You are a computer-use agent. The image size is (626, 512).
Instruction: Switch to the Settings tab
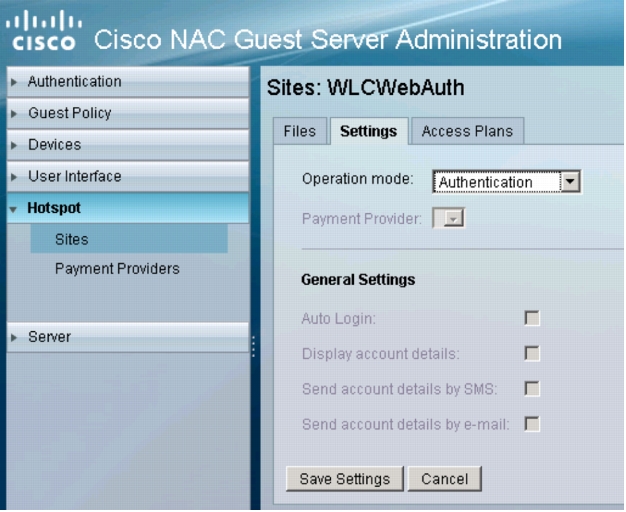(368, 131)
